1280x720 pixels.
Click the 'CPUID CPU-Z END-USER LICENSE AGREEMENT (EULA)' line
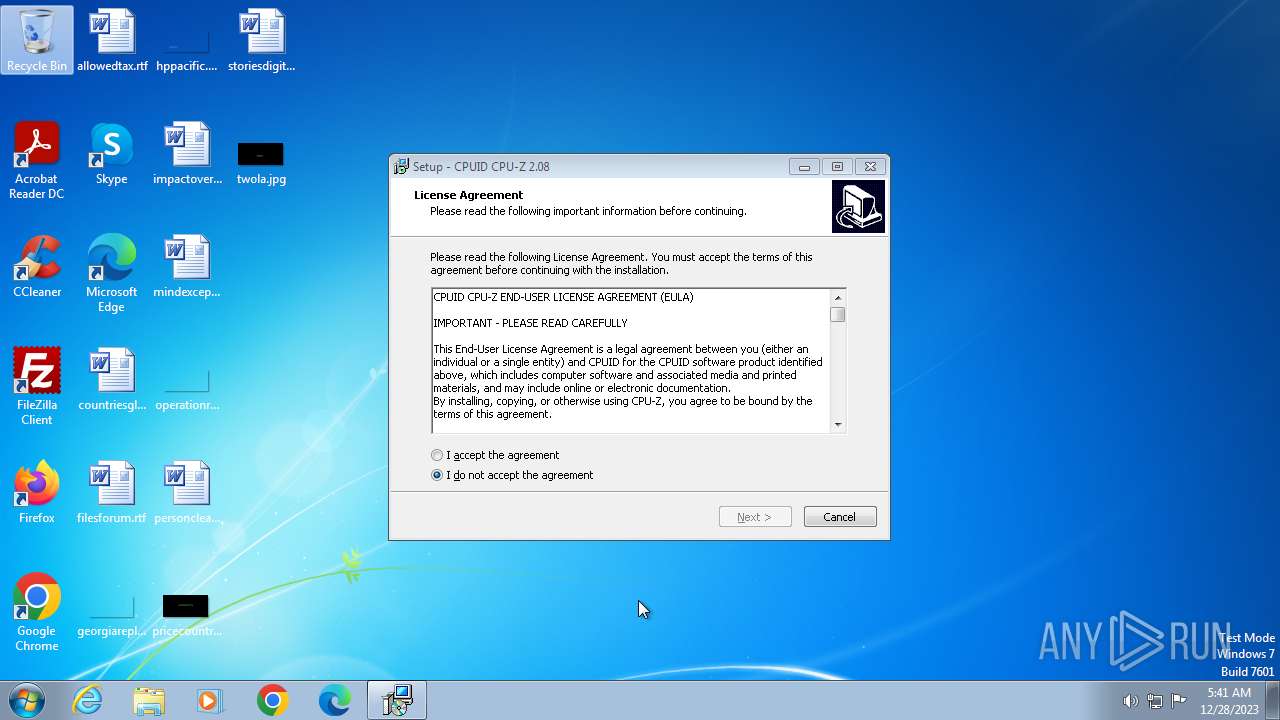tap(563, 297)
